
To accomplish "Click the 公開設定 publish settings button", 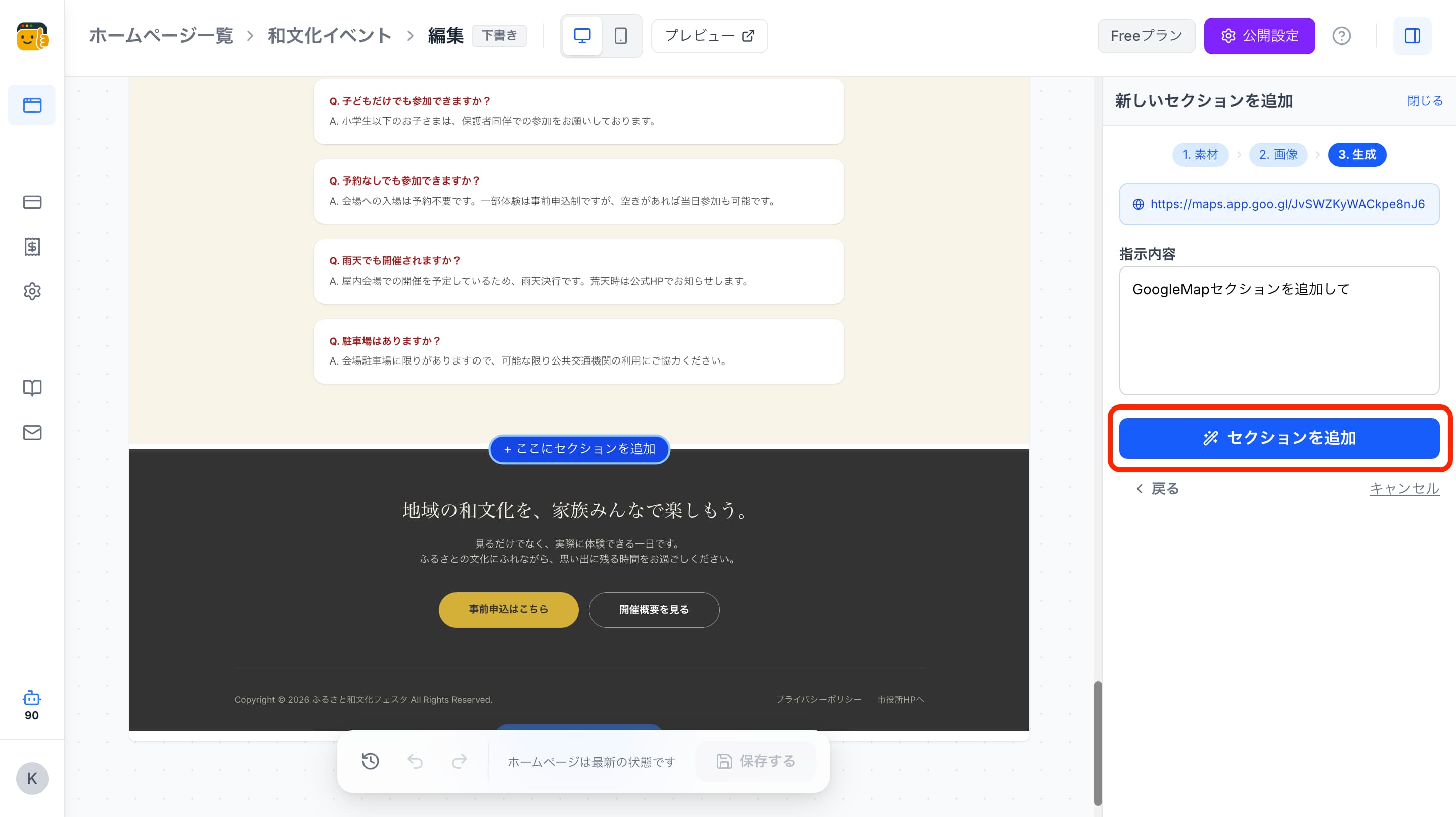I will click(x=1259, y=36).
